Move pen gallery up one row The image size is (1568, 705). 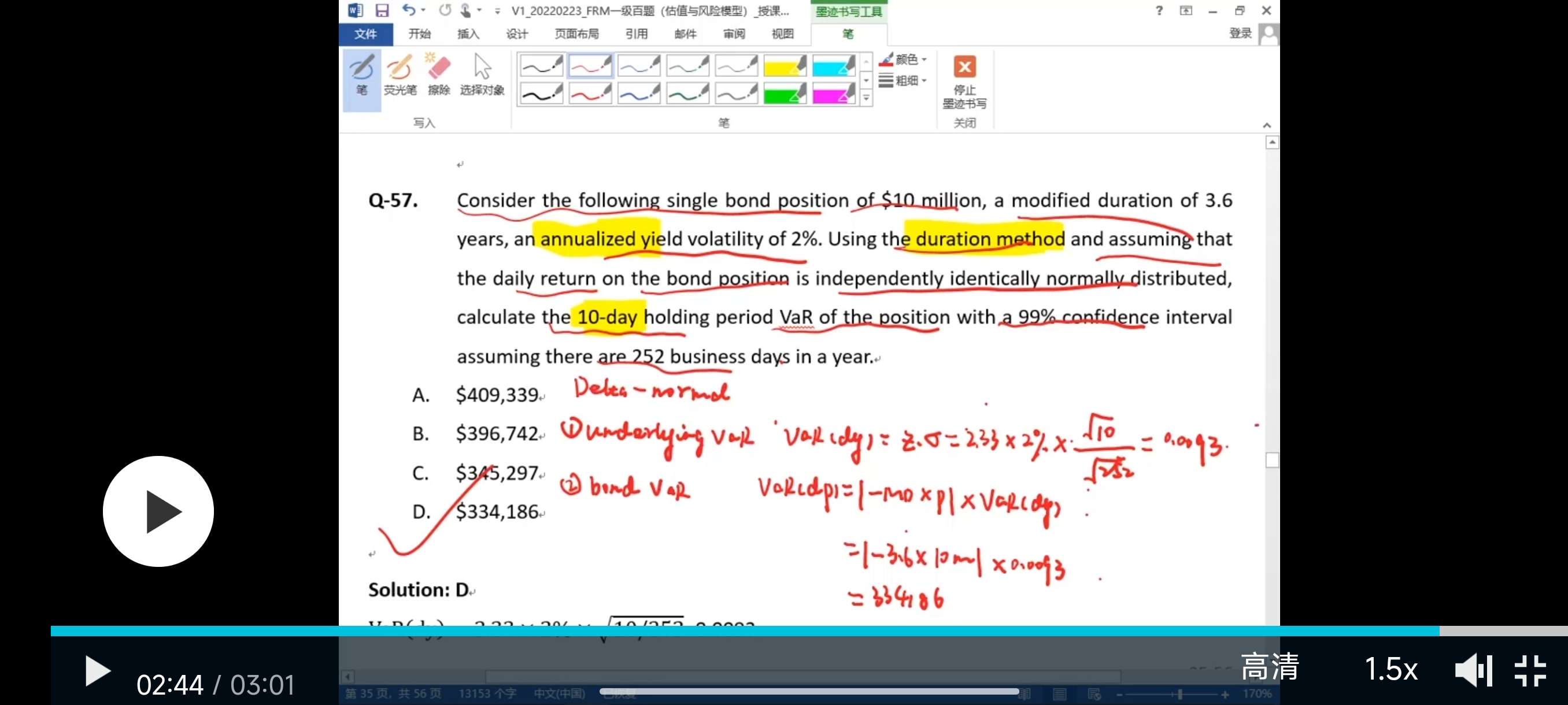click(866, 62)
